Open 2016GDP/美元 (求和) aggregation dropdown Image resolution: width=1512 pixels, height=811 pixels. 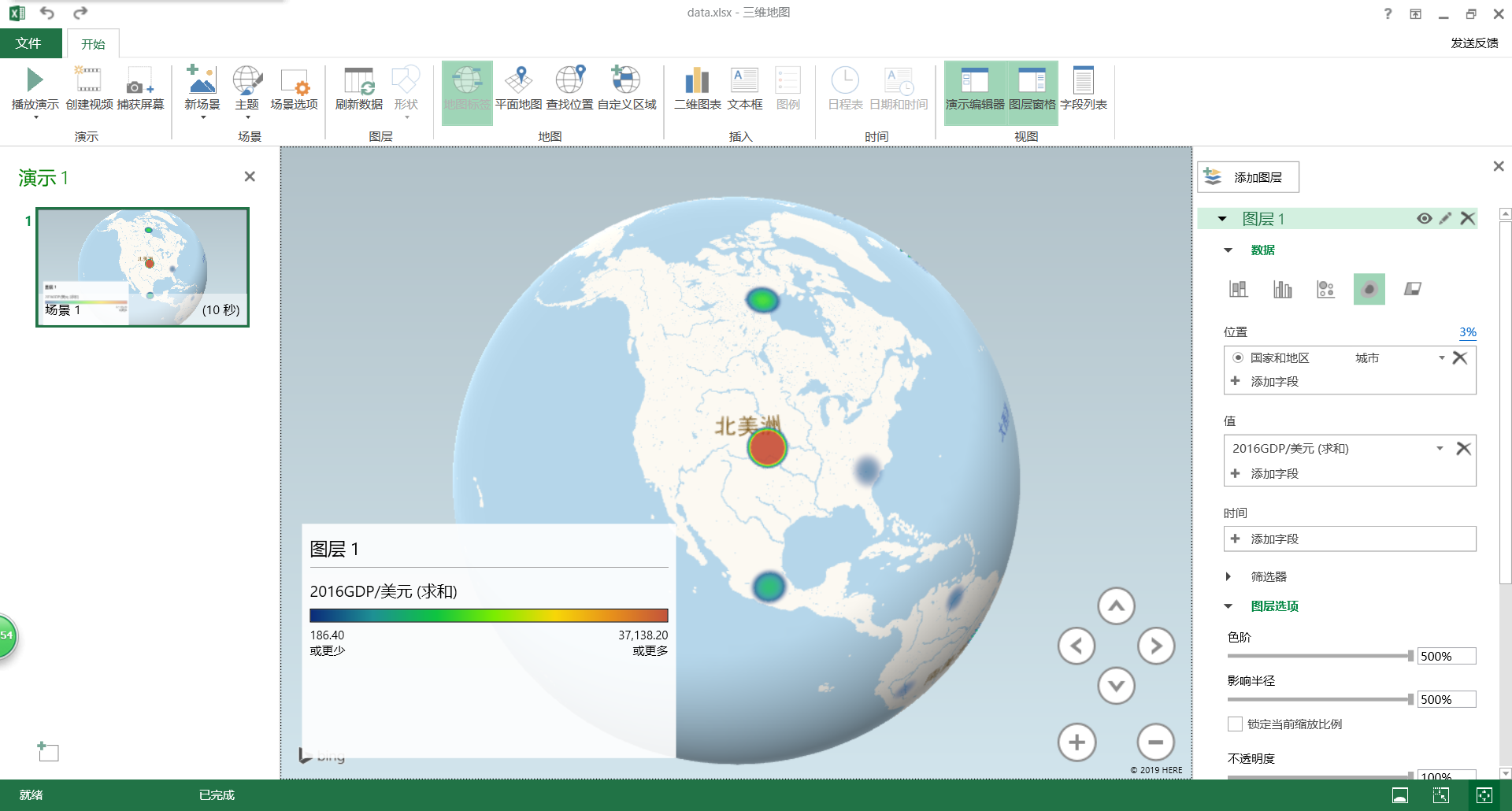1440,448
